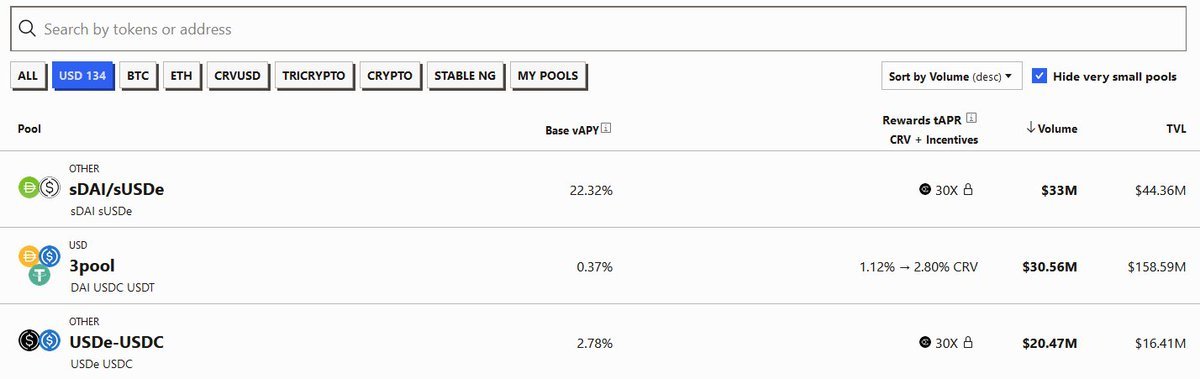1200x379 pixels.
Task: Open Rewards tAPR info icon
Action: point(971,119)
